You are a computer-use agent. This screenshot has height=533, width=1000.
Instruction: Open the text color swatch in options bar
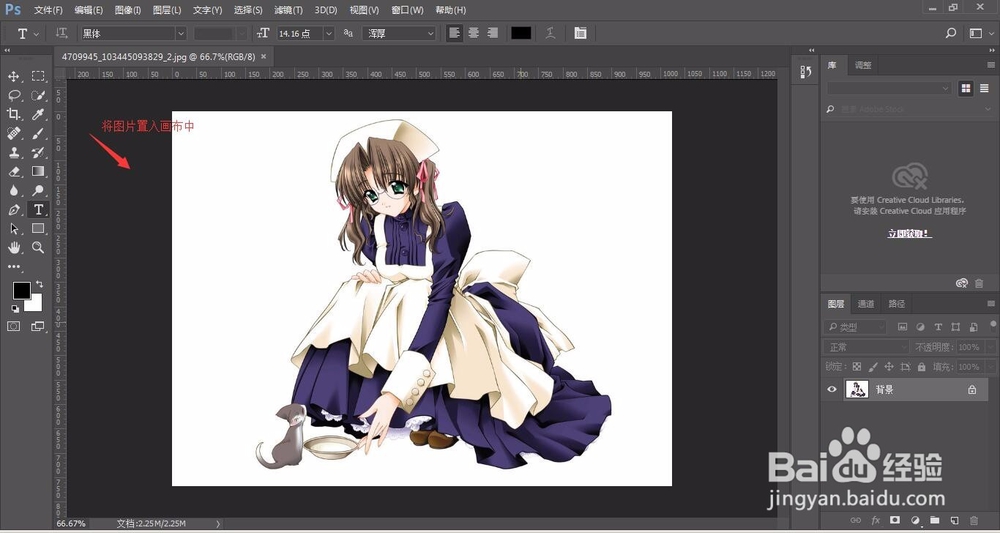tap(521, 33)
